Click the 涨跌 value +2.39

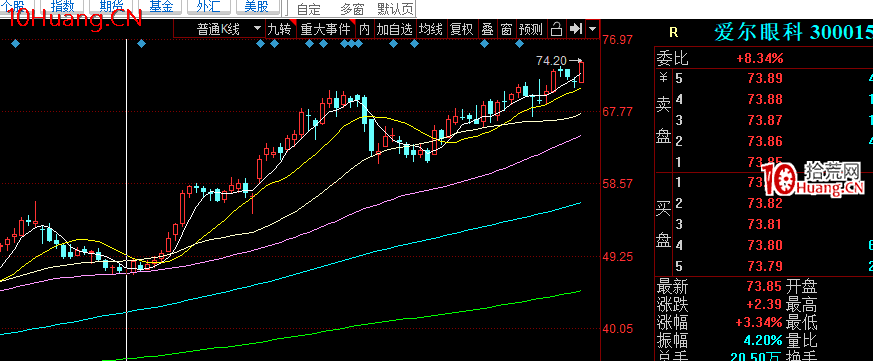[763, 305]
